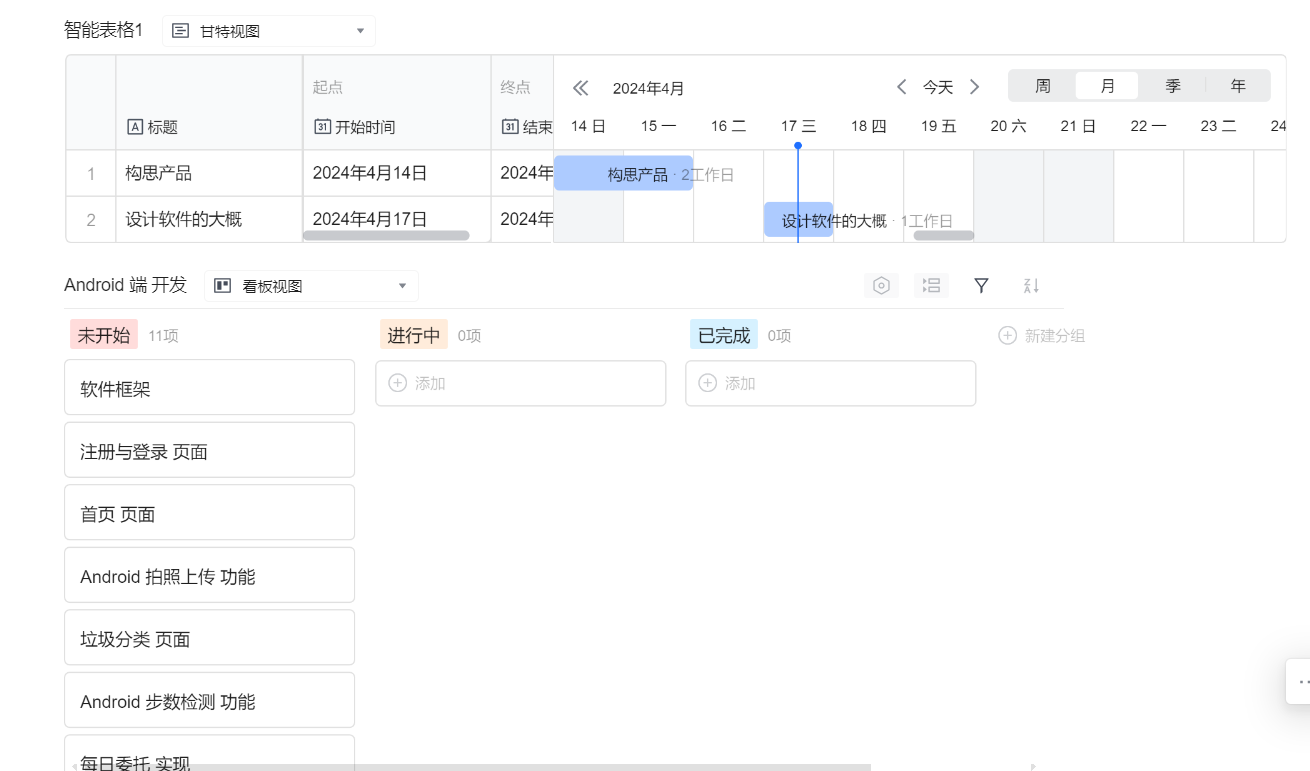Viewport: 1310px width, 771px height.
Task: Go to previous period with left chevron
Action: [901, 87]
